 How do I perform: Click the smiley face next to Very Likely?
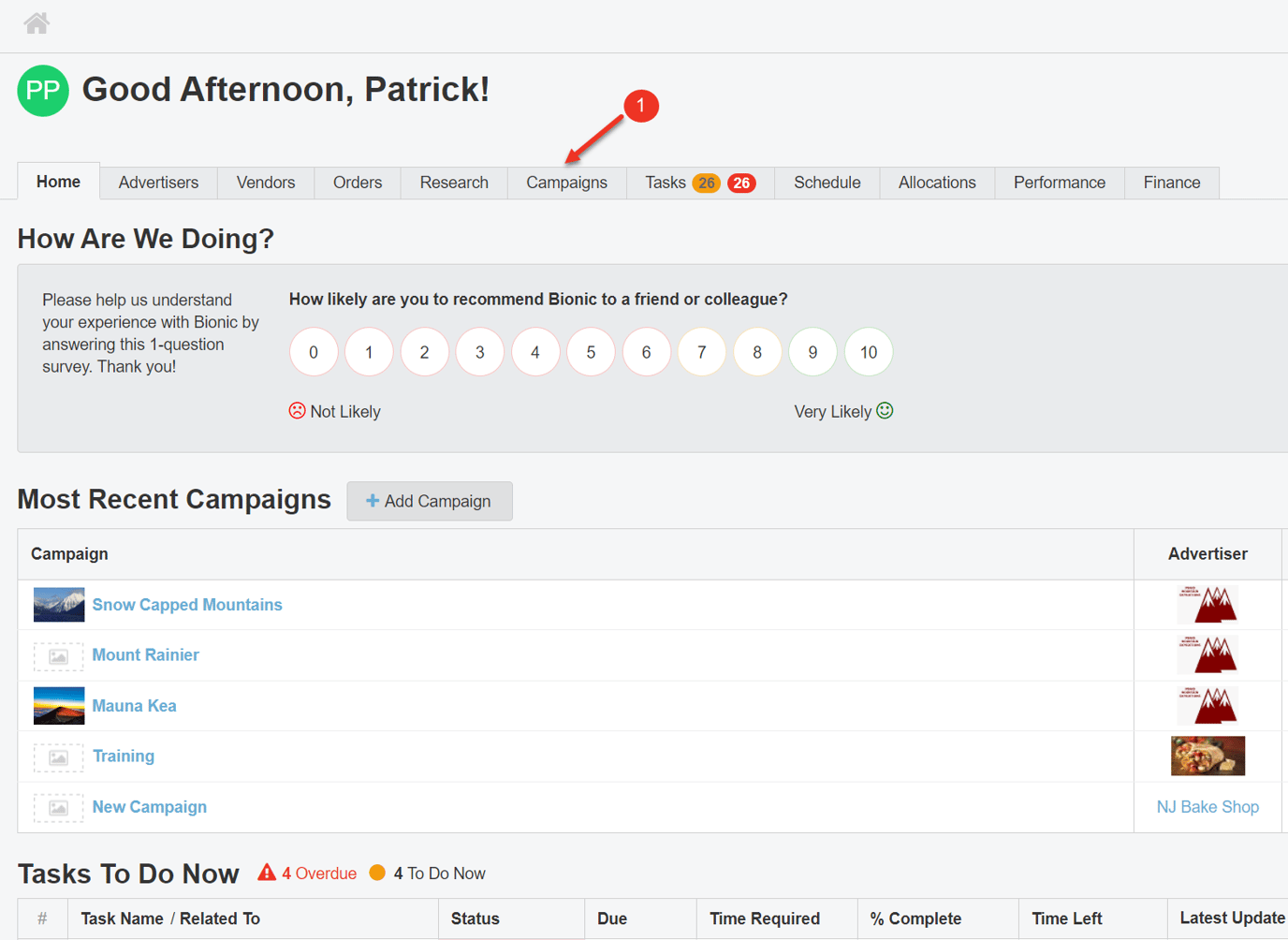(885, 410)
